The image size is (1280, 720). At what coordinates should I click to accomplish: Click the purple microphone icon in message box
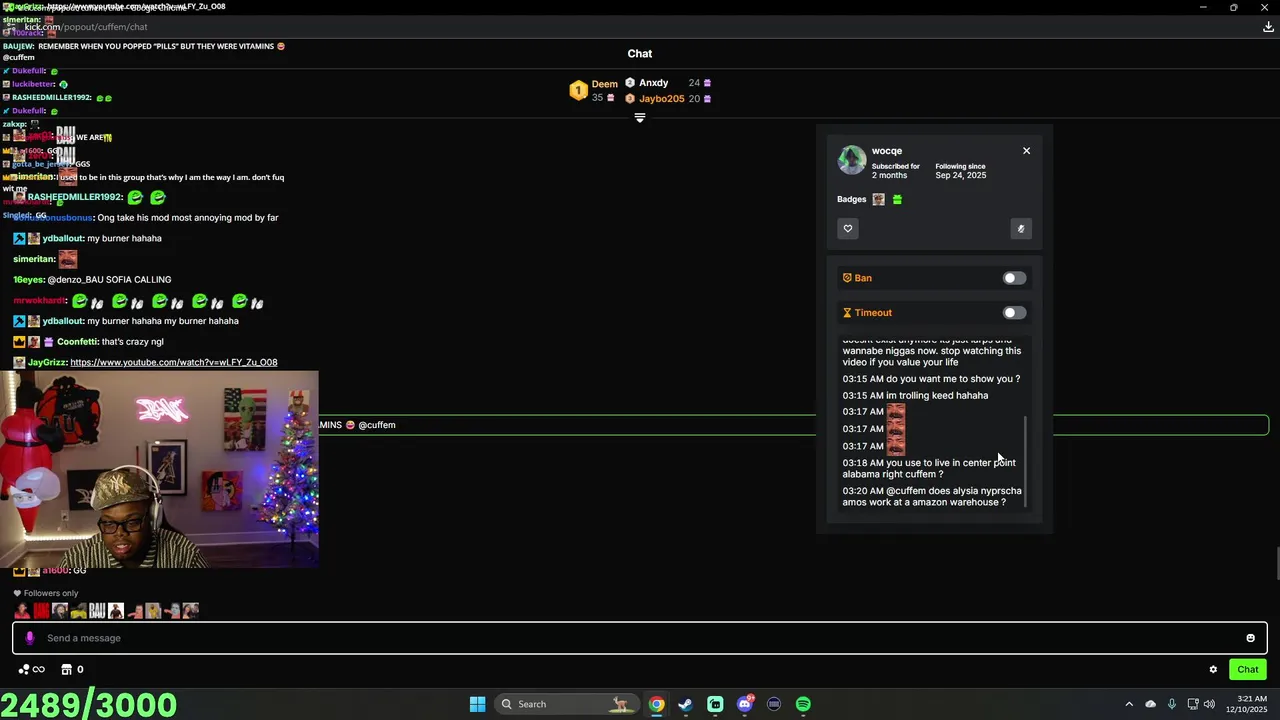coord(30,638)
